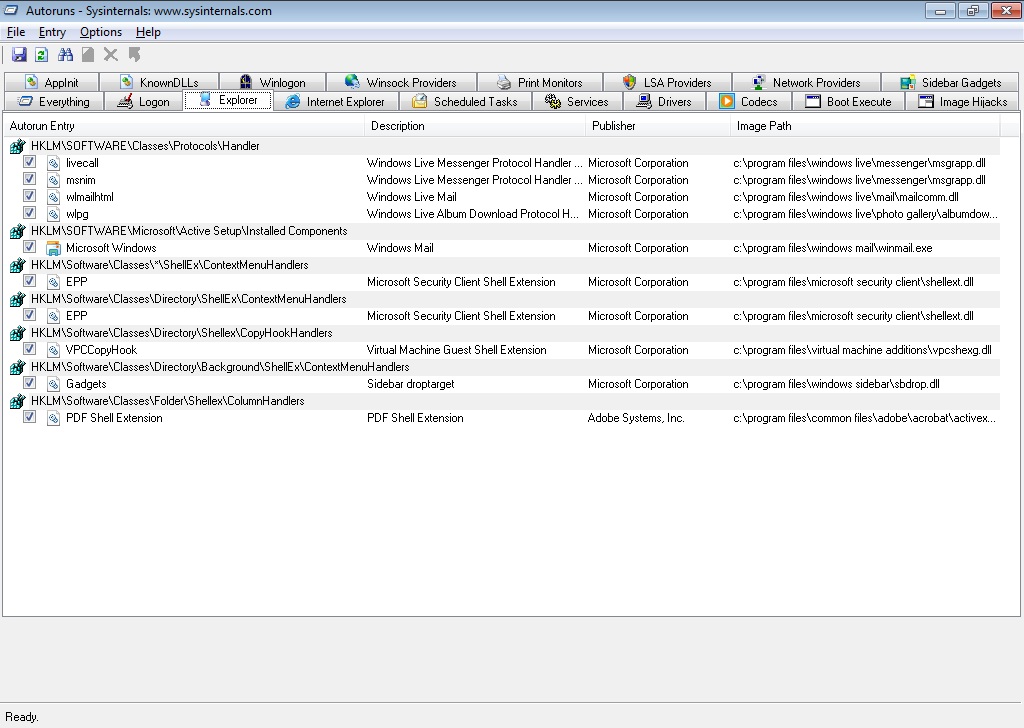
Task: Click the Refresh toolbar icon
Action: click(42, 55)
